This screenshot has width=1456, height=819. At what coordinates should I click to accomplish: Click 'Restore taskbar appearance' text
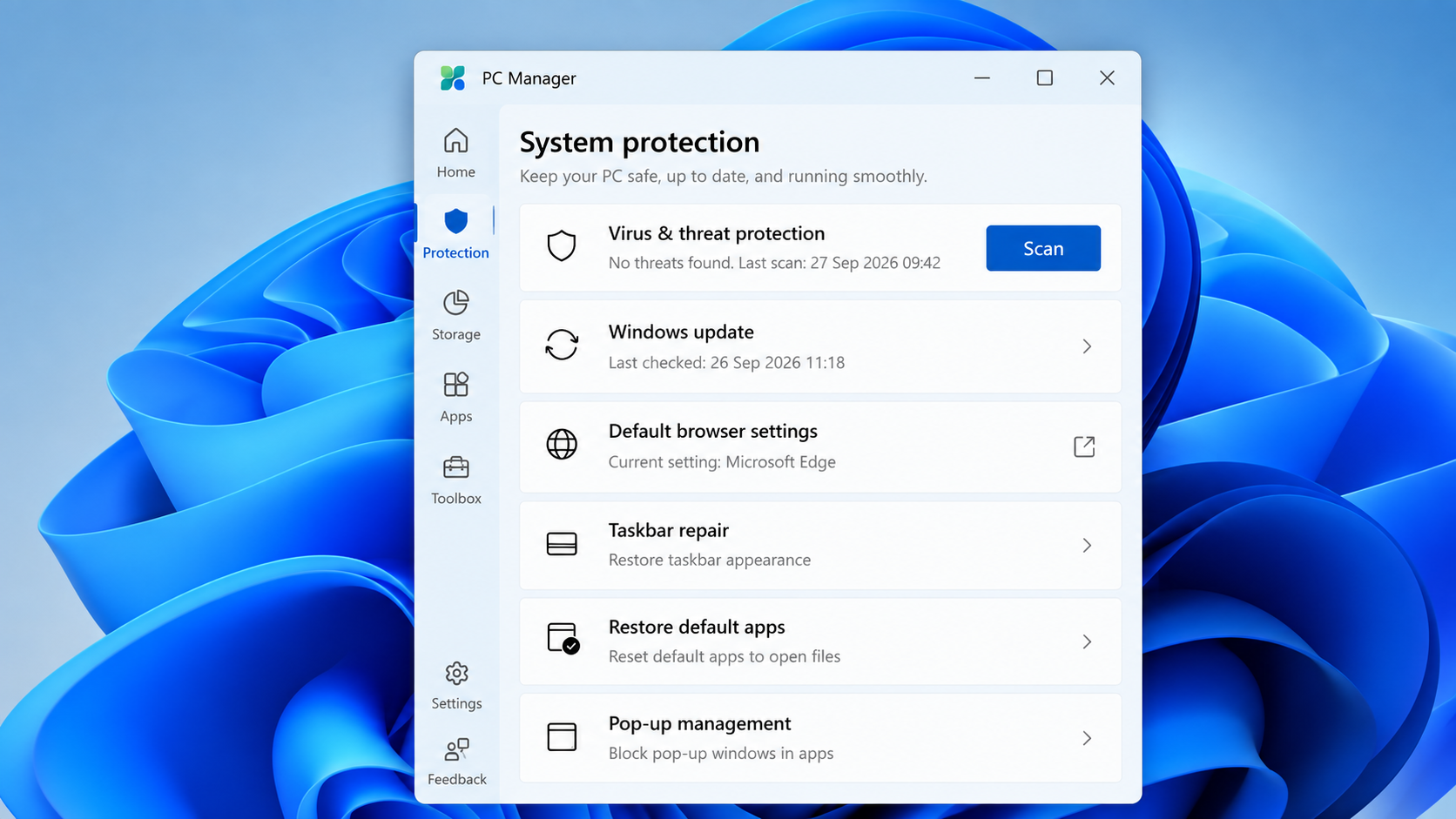710,560
